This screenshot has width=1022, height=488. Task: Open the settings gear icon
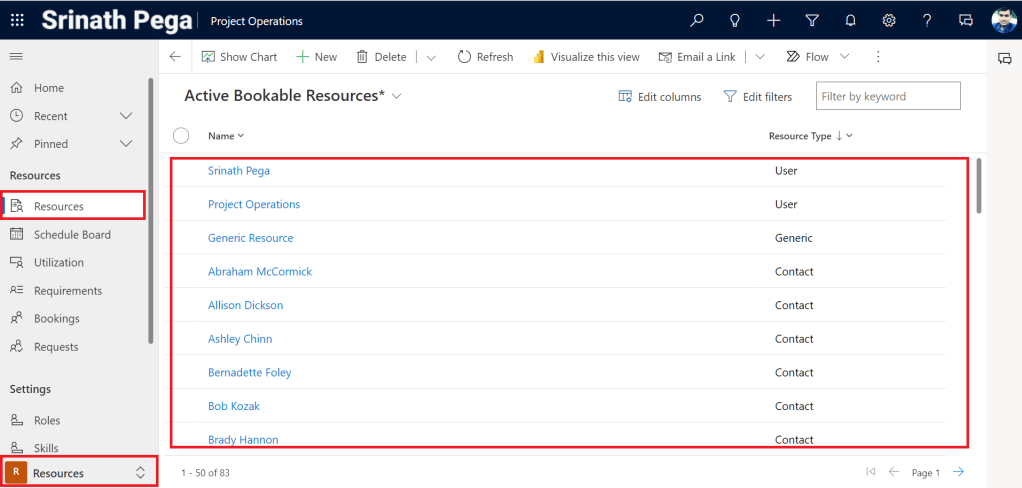tap(888, 20)
